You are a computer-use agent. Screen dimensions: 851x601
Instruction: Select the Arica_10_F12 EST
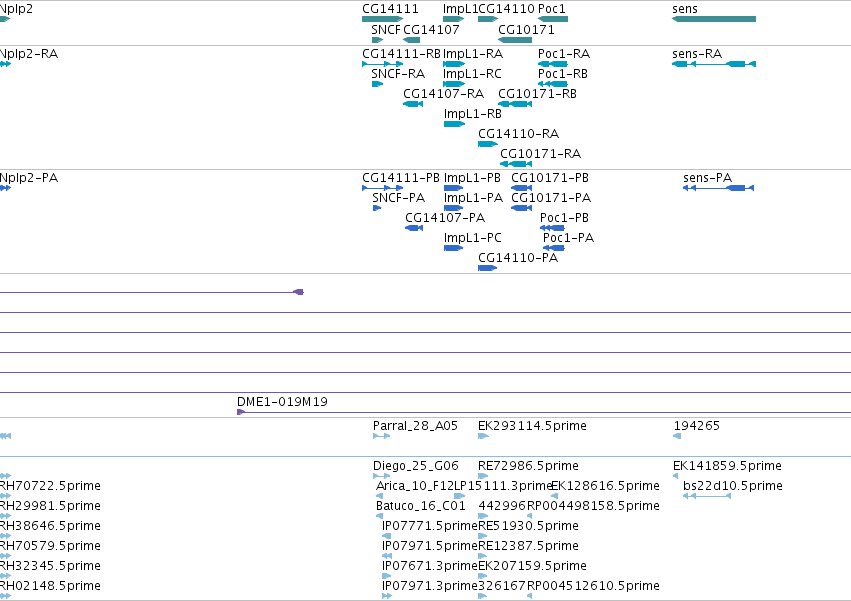[379, 496]
